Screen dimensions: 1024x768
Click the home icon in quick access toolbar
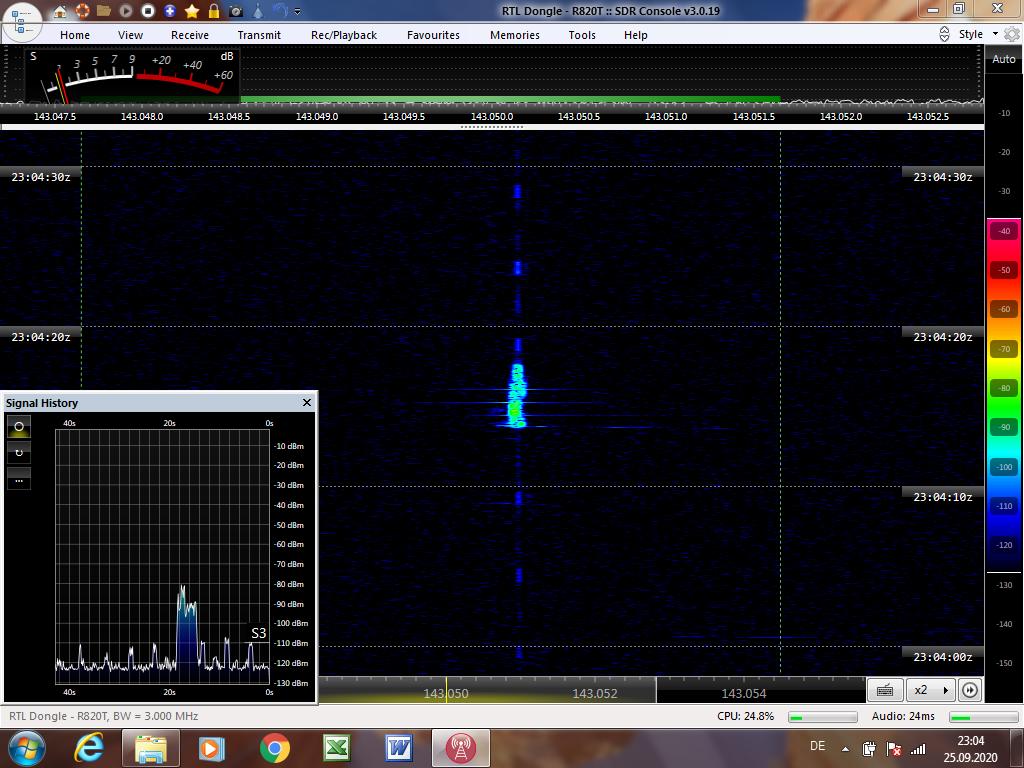[x=60, y=10]
